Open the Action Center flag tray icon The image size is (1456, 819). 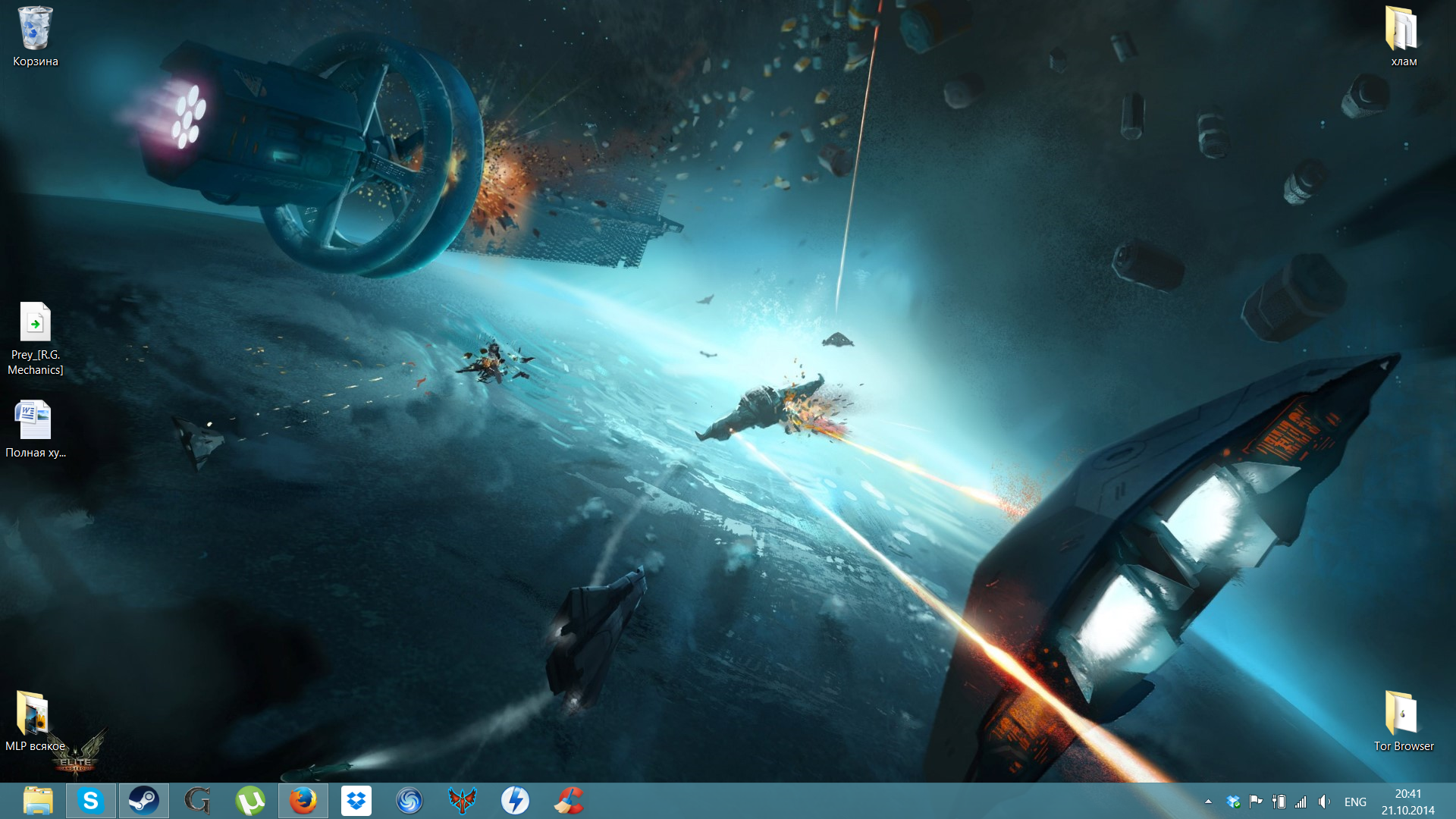click(1256, 802)
